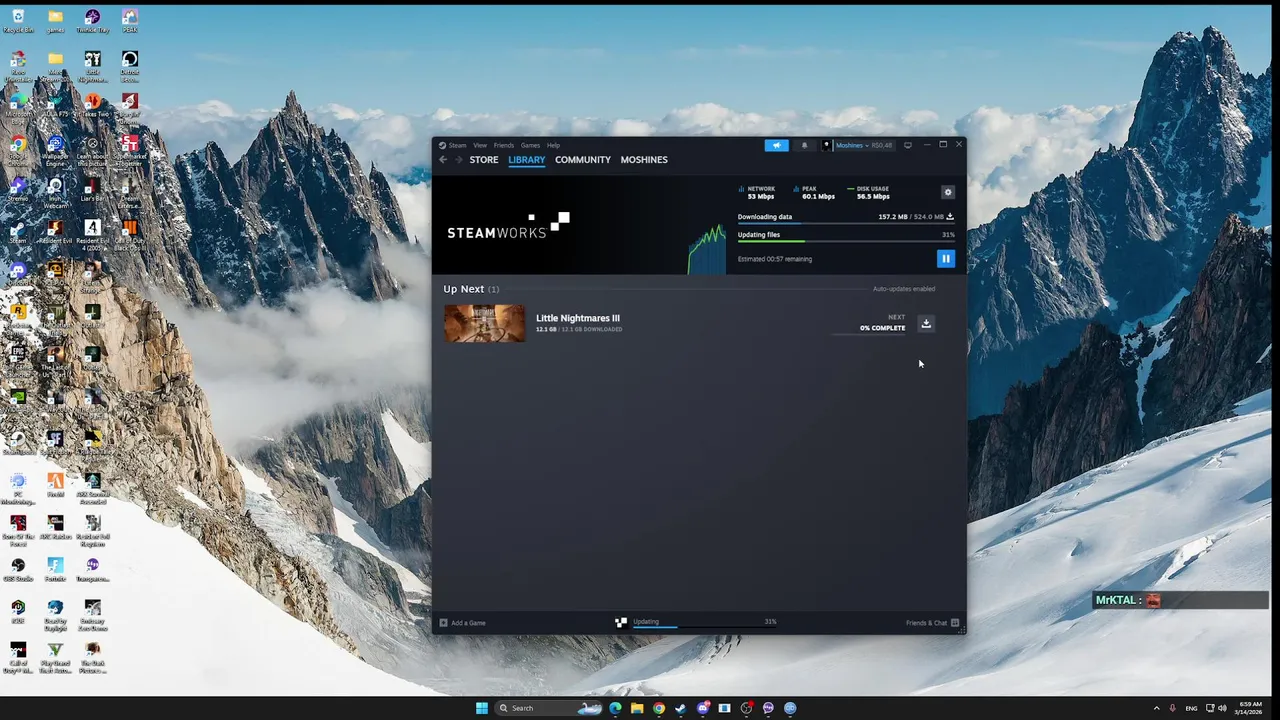Open the Friends menu
The image size is (1280, 720).
[504, 145]
